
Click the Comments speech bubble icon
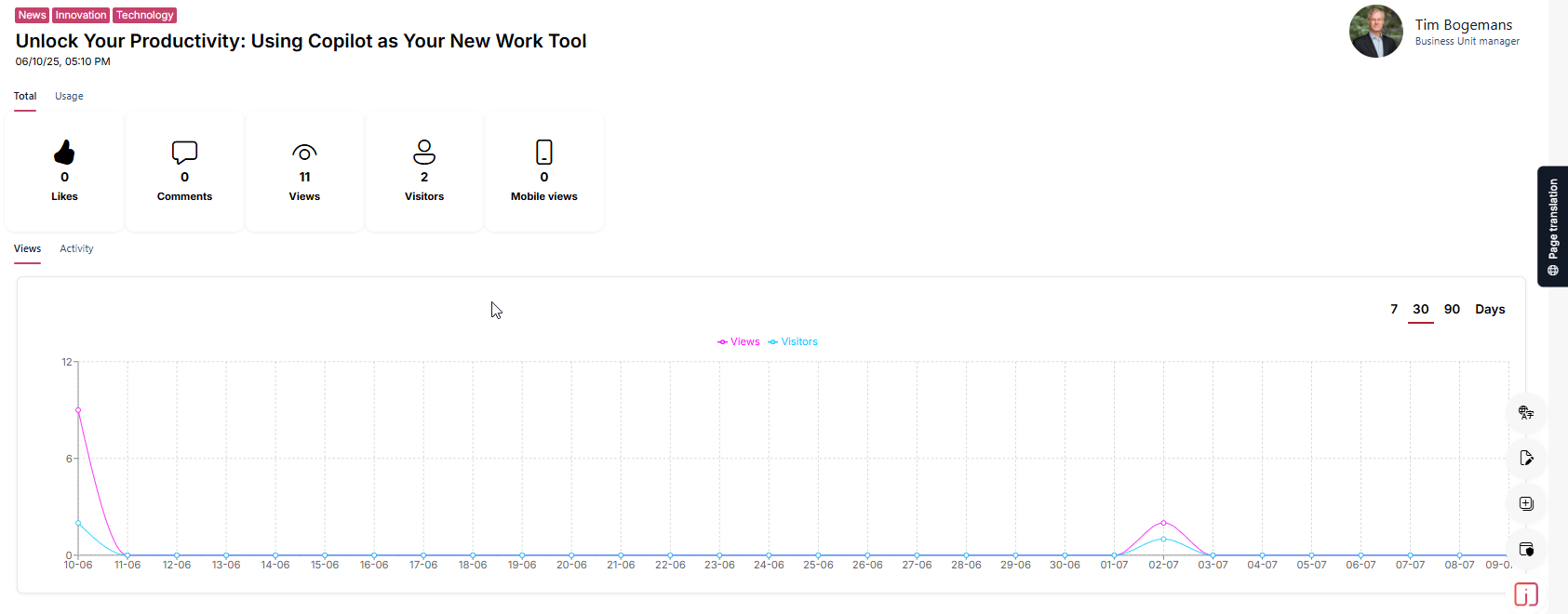point(184,152)
